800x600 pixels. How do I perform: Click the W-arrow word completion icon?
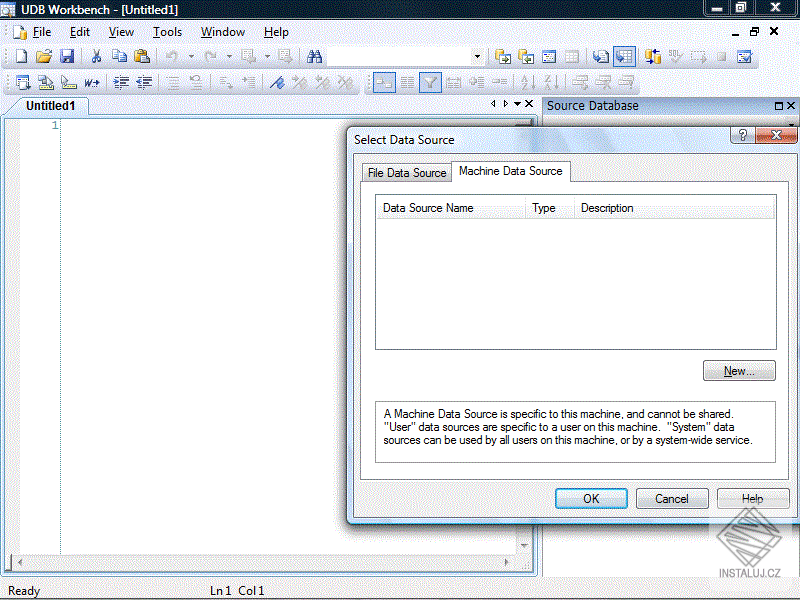click(x=92, y=82)
